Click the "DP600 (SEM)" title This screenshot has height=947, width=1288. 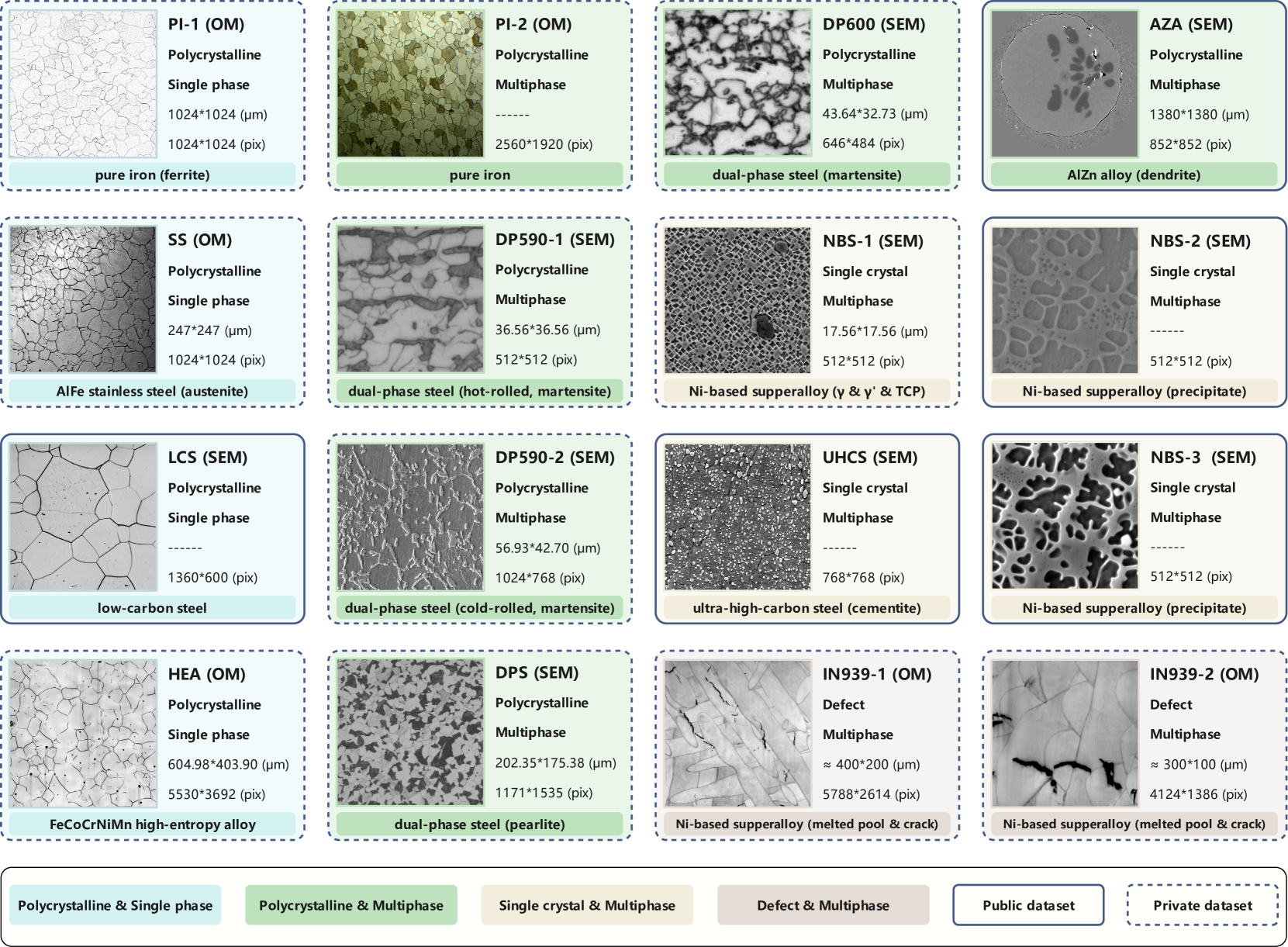(x=874, y=24)
